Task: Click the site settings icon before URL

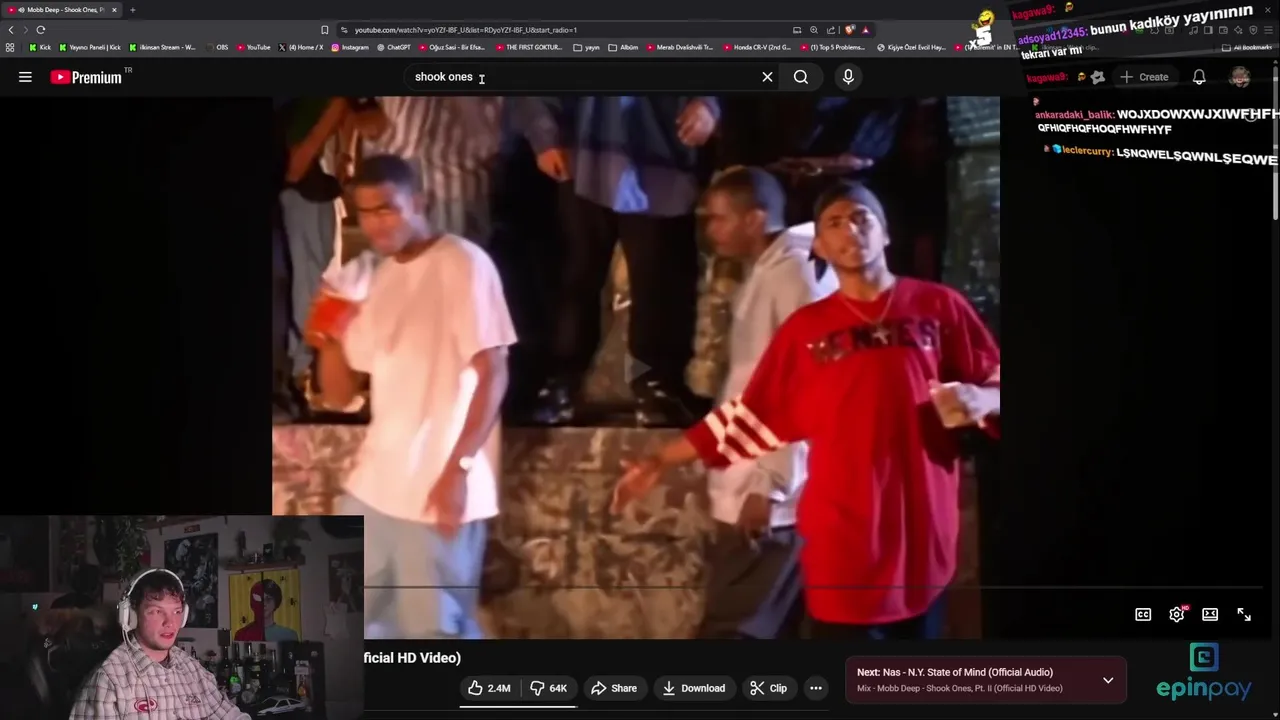Action: [344, 30]
